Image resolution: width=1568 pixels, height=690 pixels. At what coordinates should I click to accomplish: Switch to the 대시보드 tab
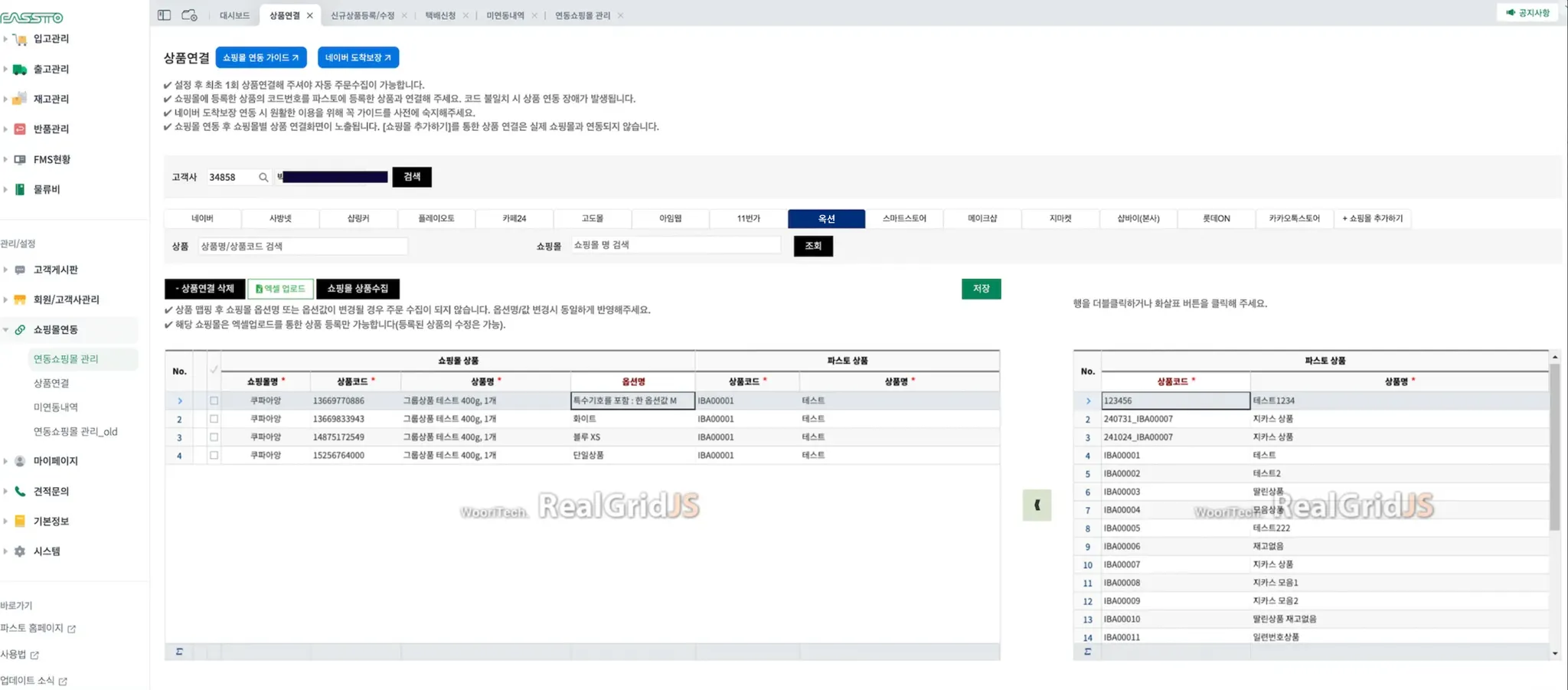tap(234, 15)
